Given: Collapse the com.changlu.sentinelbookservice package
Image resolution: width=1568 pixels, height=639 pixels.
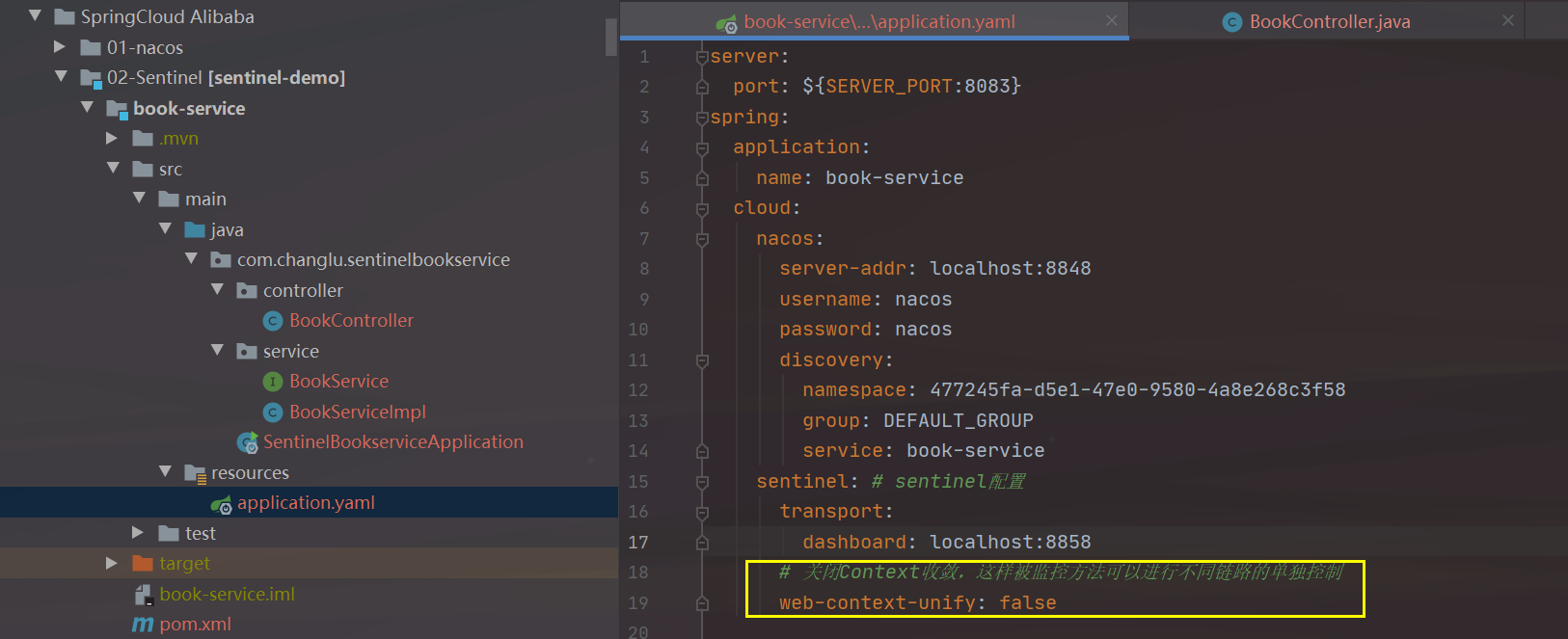Looking at the screenshot, I should (192, 258).
